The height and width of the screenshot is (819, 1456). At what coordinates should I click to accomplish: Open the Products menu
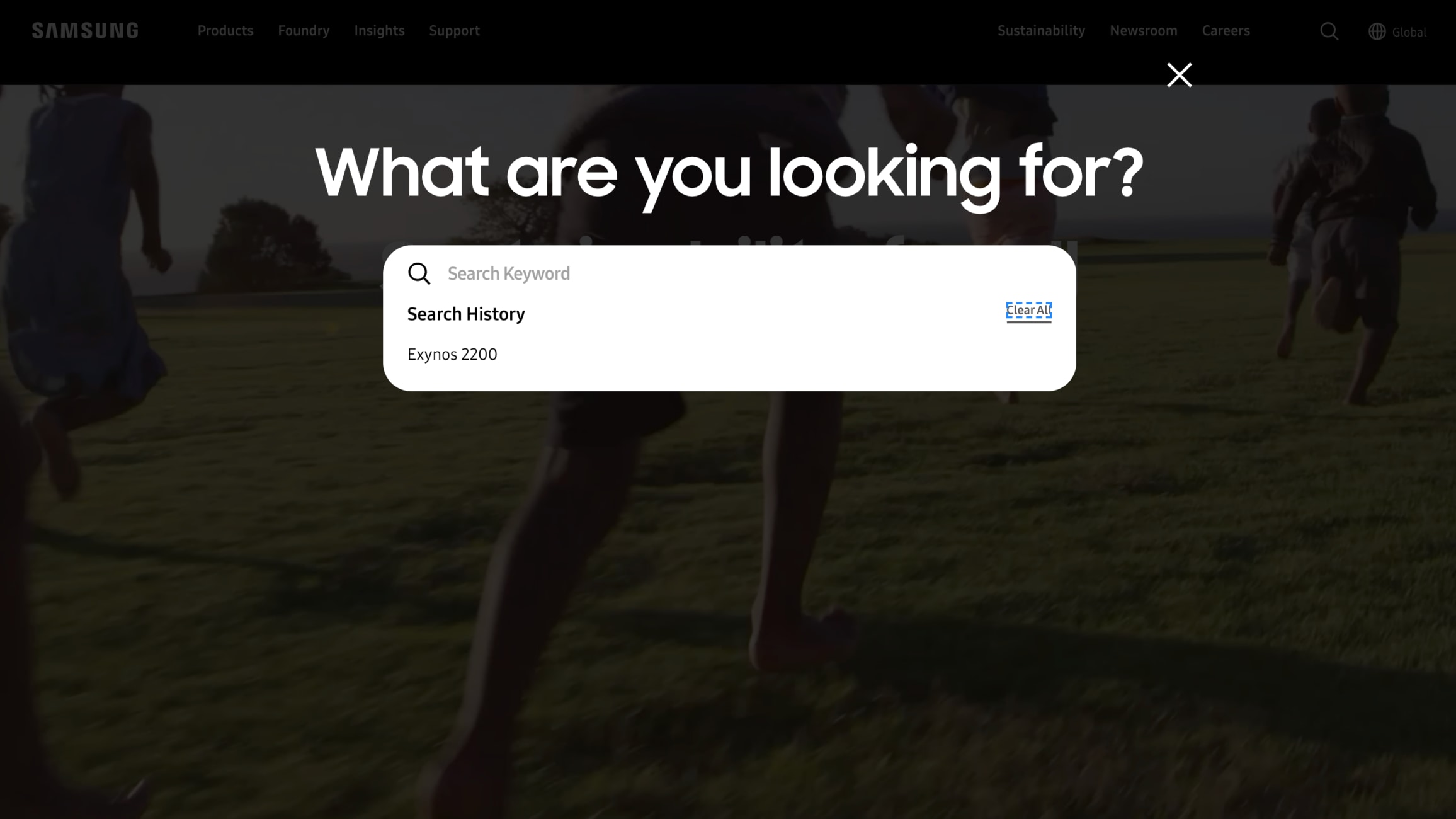(225, 30)
